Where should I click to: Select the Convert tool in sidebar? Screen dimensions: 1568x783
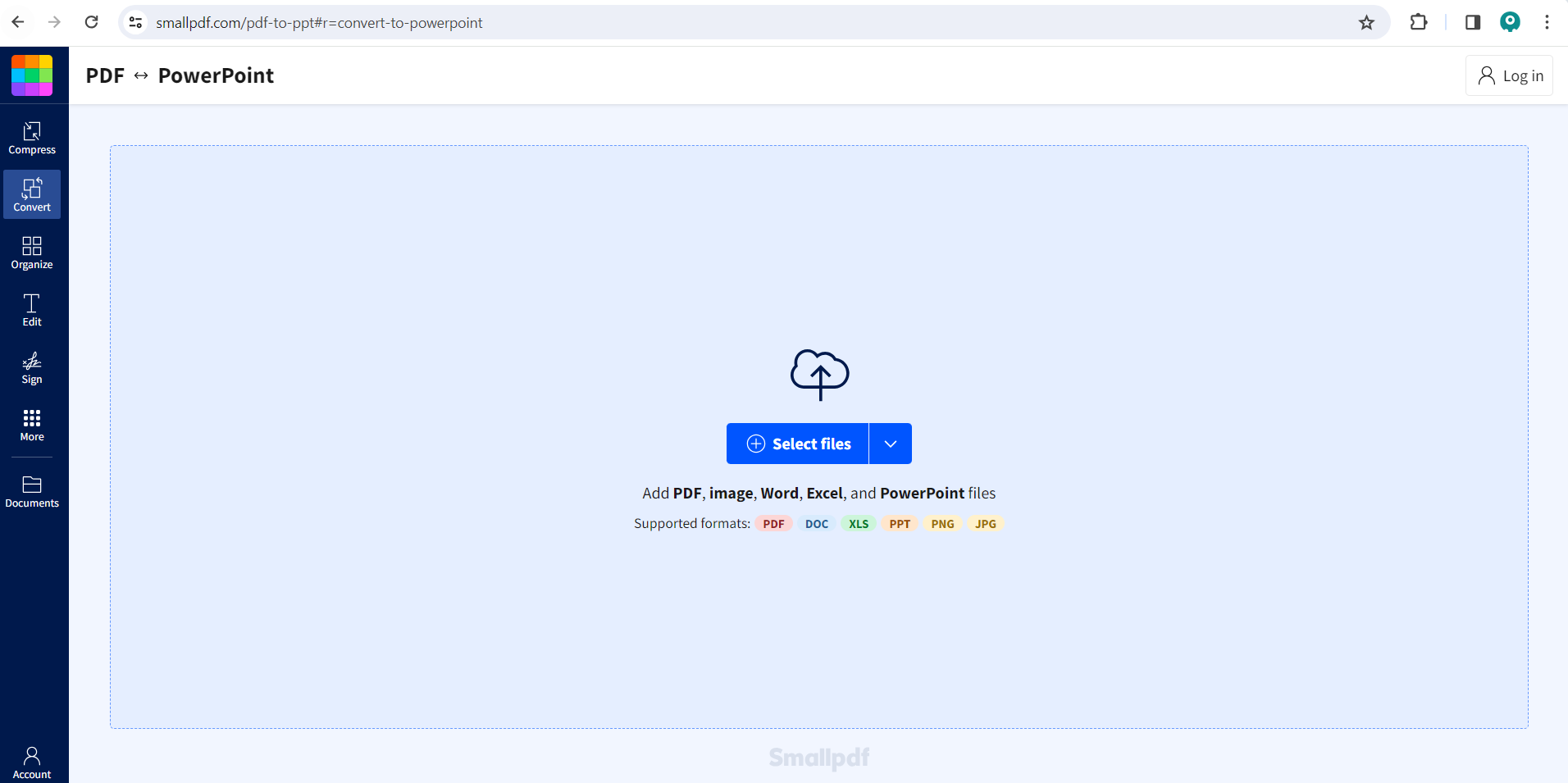click(32, 194)
